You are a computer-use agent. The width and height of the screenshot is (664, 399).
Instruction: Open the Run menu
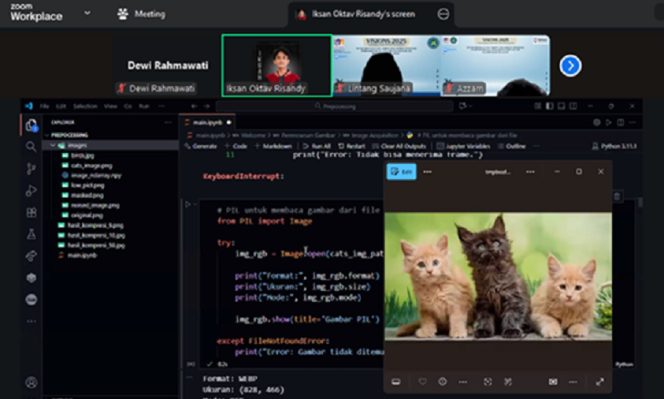pyautogui.click(x=144, y=106)
